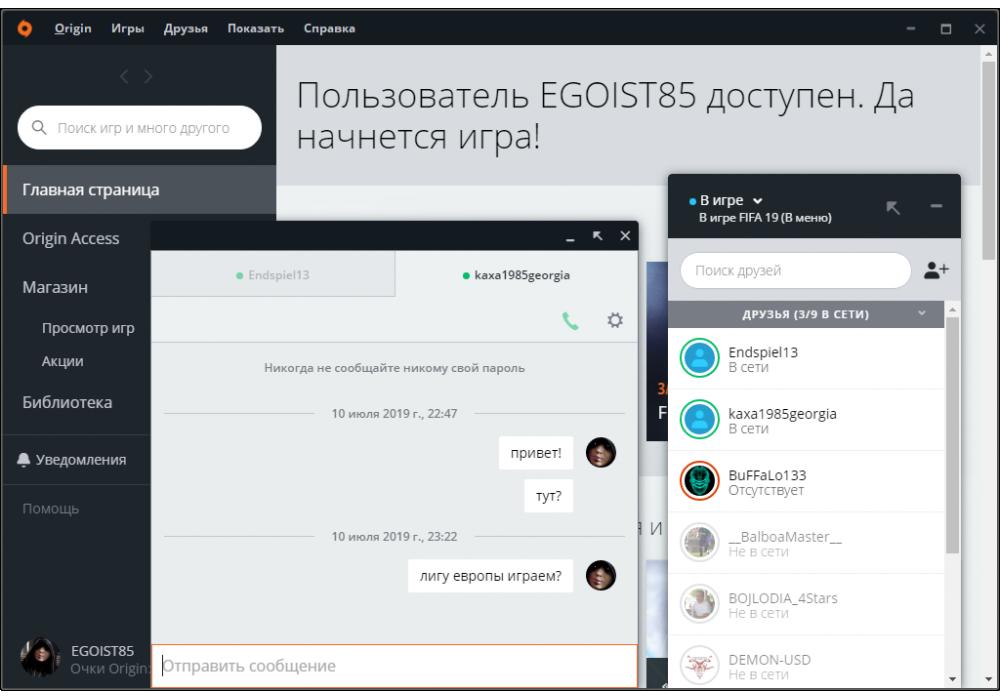Click the back navigation arrow

(x=126, y=76)
